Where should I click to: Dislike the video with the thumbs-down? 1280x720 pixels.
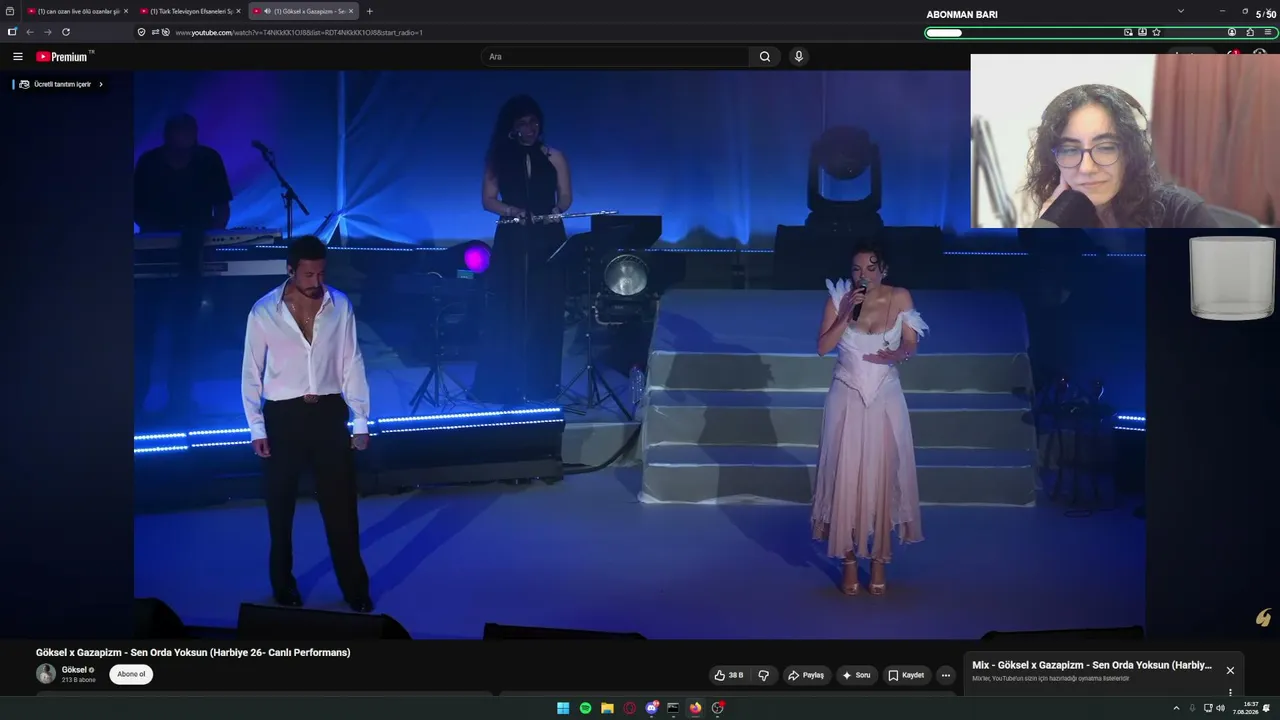click(x=764, y=675)
